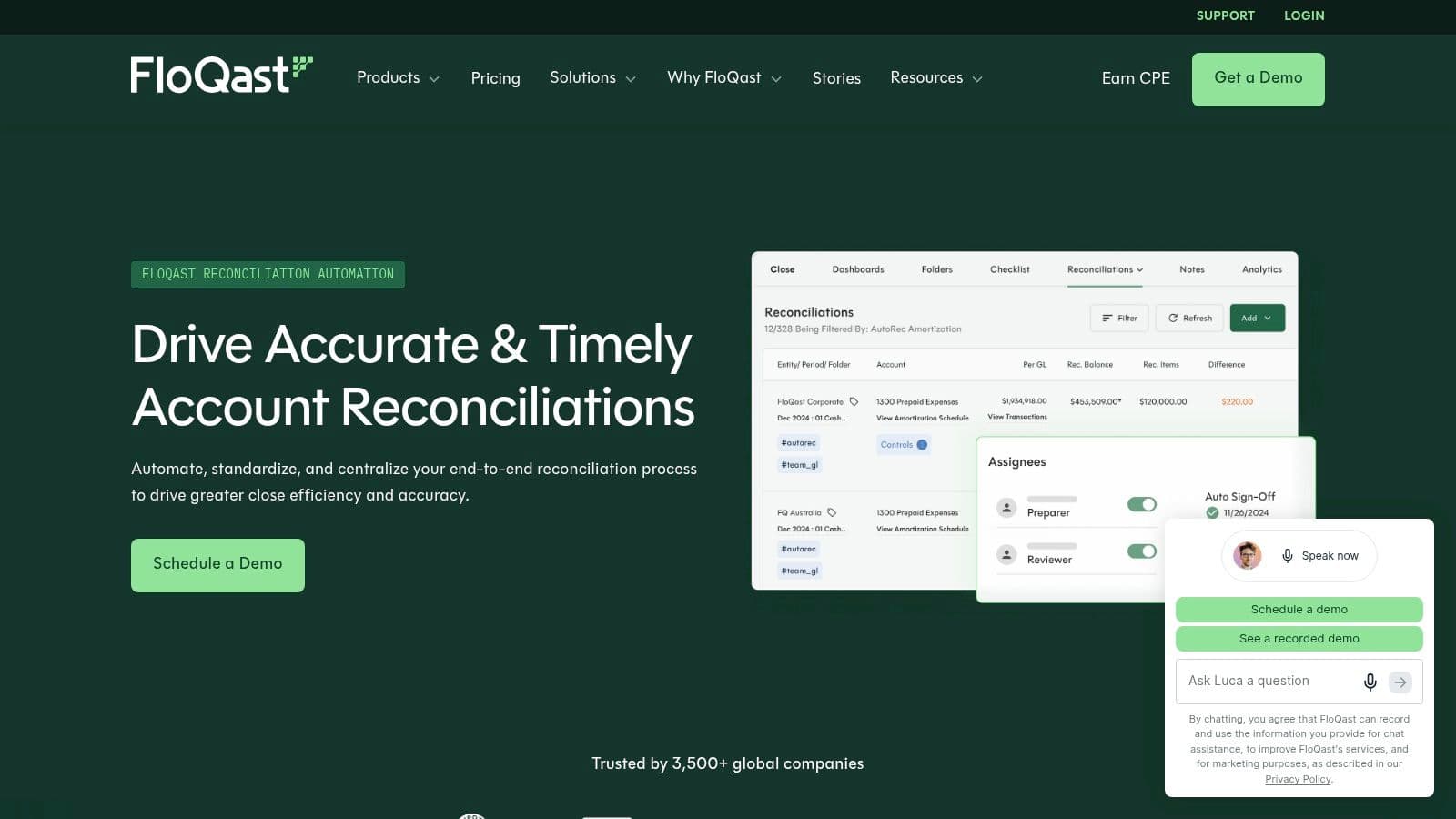Click tag icon next to FloQast Corporate
This screenshot has height=819, width=1456.
[854, 401]
